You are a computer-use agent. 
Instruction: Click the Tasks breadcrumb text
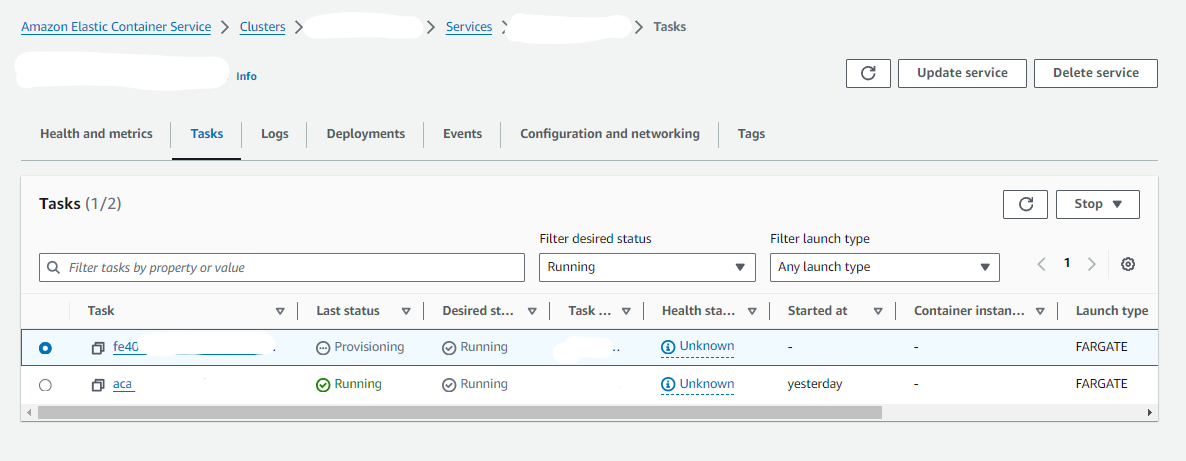[670, 27]
